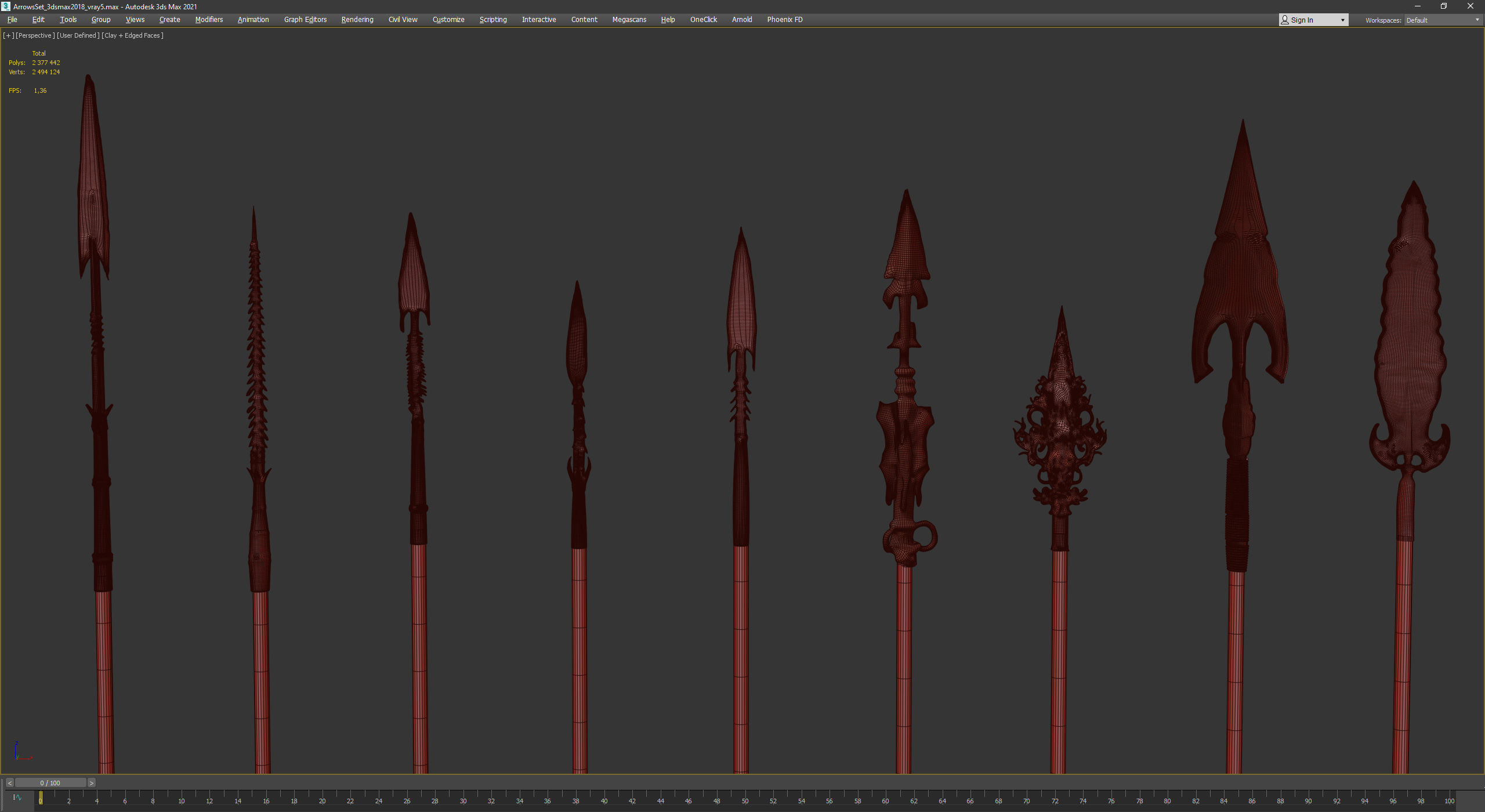Open the Animation menu
Screen dimensions: 1485x812
point(253,20)
